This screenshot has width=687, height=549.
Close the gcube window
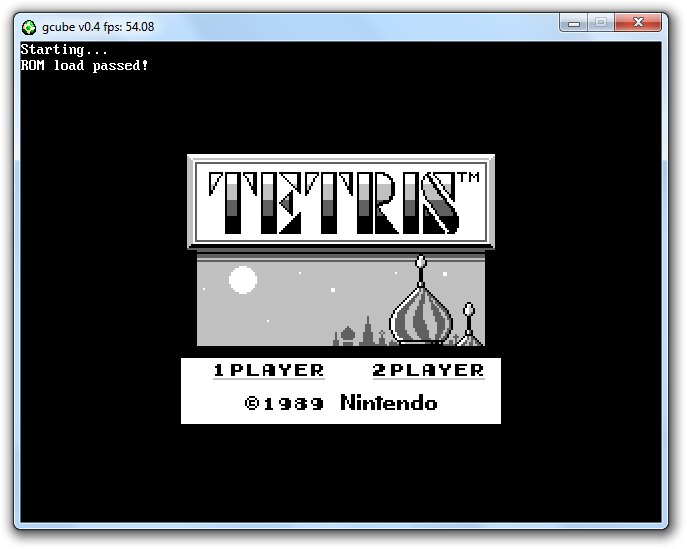tap(638, 22)
